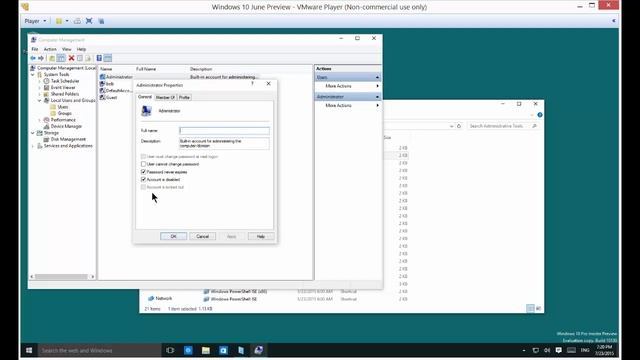This screenshot has height=360, width=640.
Task: Click the question mark in Administrator Properties title
Action: pyautogui.click(x=253, y=83)
